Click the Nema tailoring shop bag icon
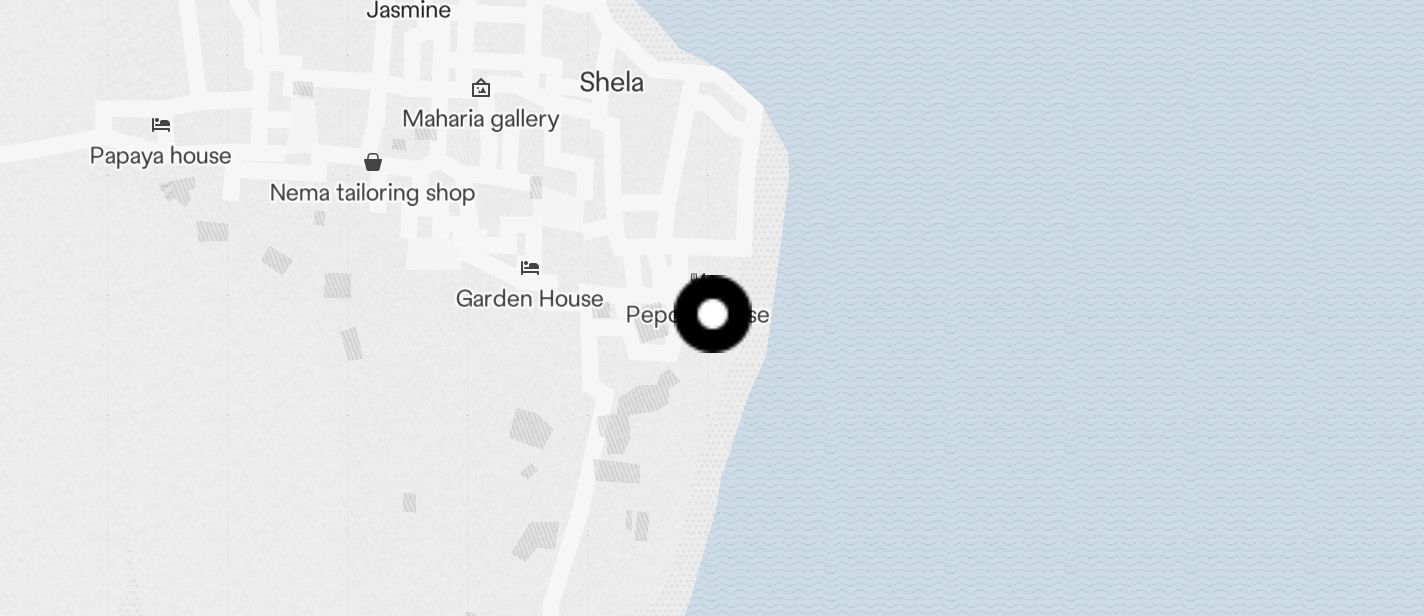 (373, 162)
